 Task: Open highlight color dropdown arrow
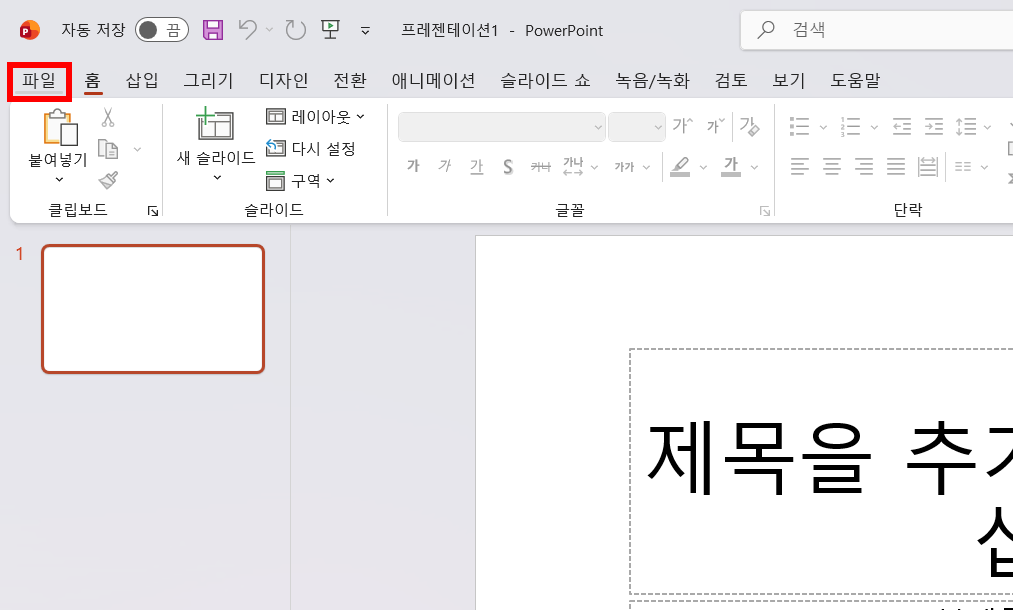pyautogui.click(x=703, y=167)
